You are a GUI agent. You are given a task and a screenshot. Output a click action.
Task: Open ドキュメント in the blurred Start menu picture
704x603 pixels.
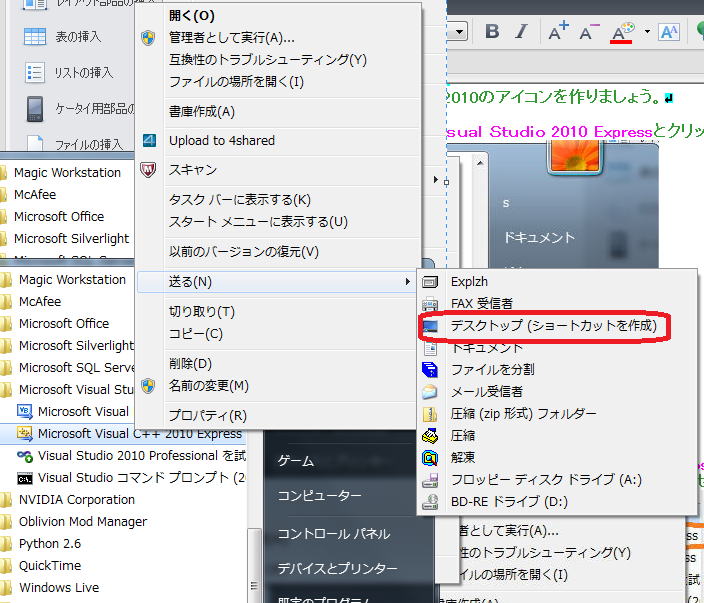(539, 238)
